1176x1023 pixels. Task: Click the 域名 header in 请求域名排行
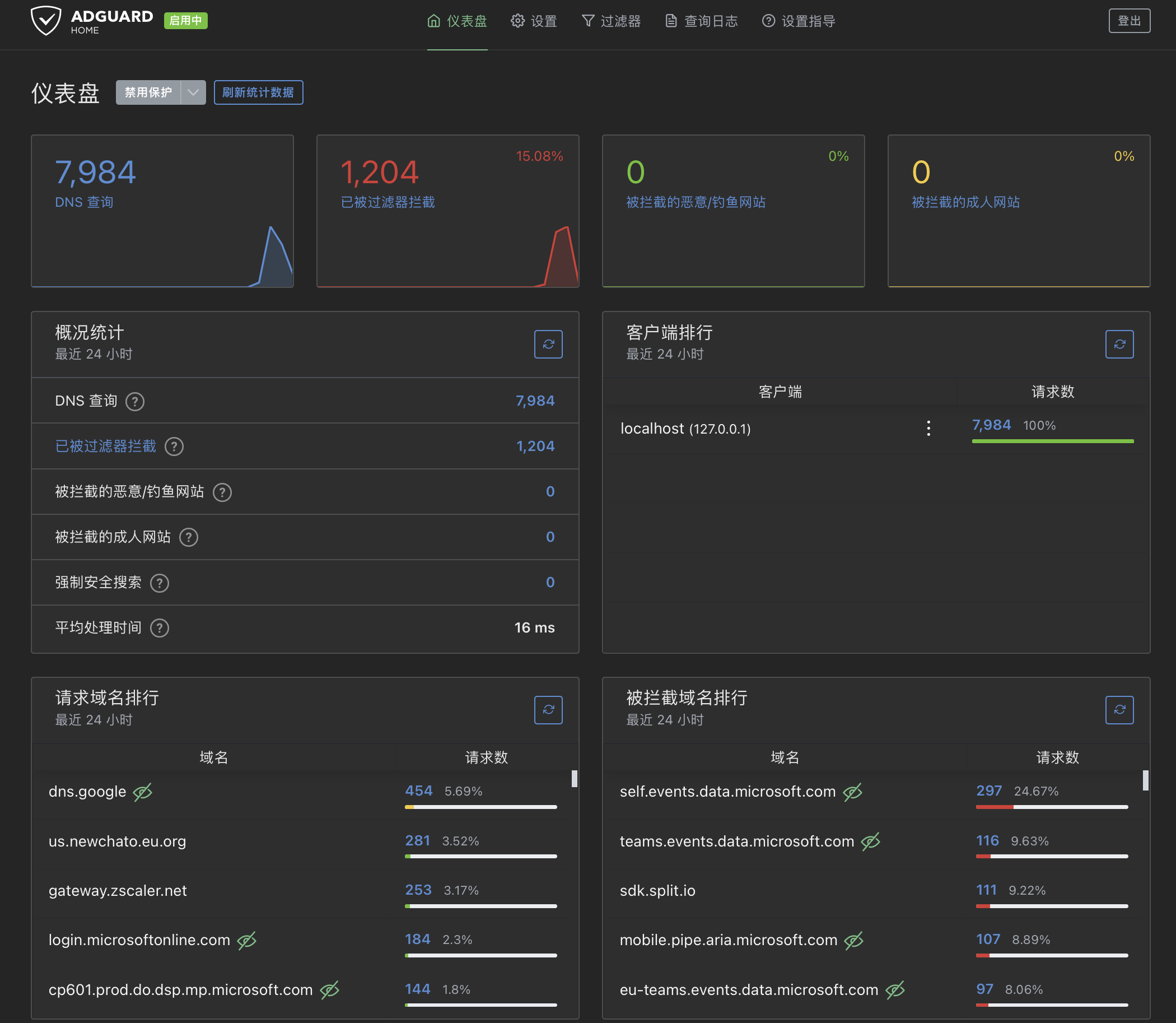pos(213,757)
